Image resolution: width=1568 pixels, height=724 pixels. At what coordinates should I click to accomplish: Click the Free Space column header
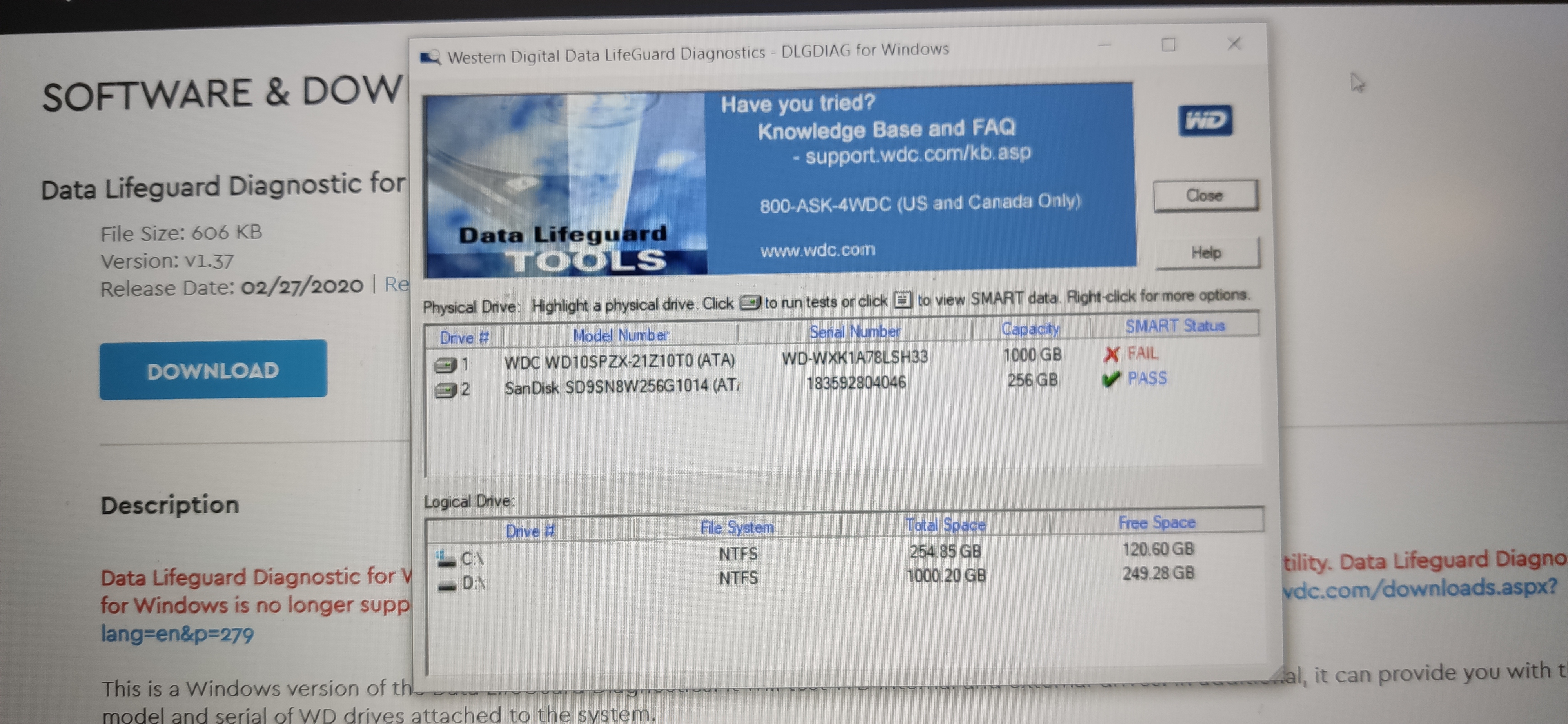(x=1156, y=522)
